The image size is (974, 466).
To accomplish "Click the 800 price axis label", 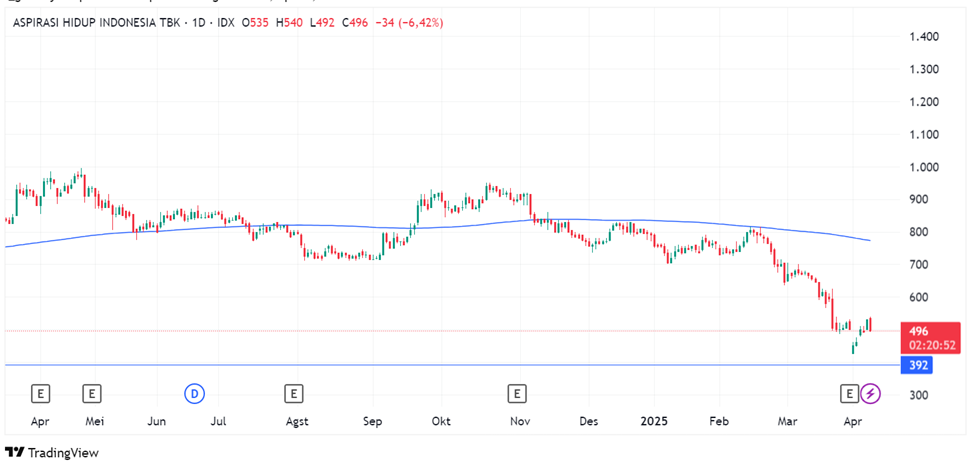I will tap(917, 232).
